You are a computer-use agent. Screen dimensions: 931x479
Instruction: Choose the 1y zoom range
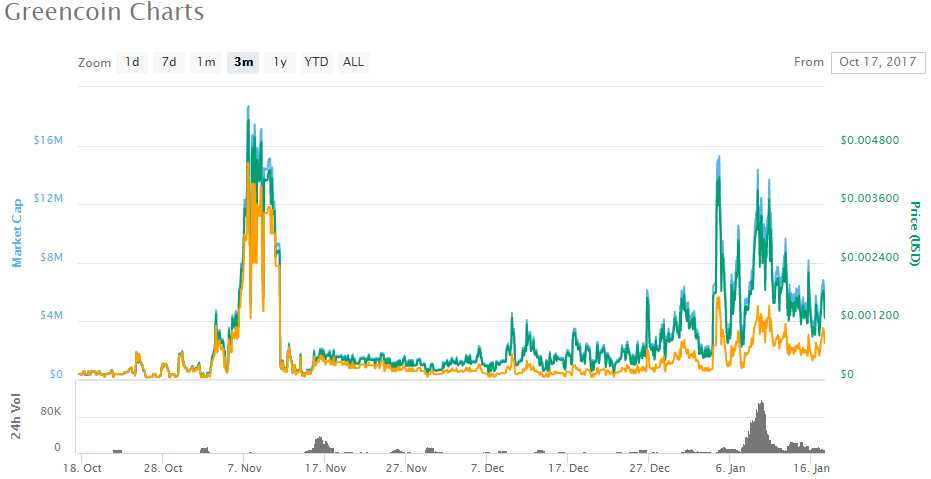click(280, 62)
